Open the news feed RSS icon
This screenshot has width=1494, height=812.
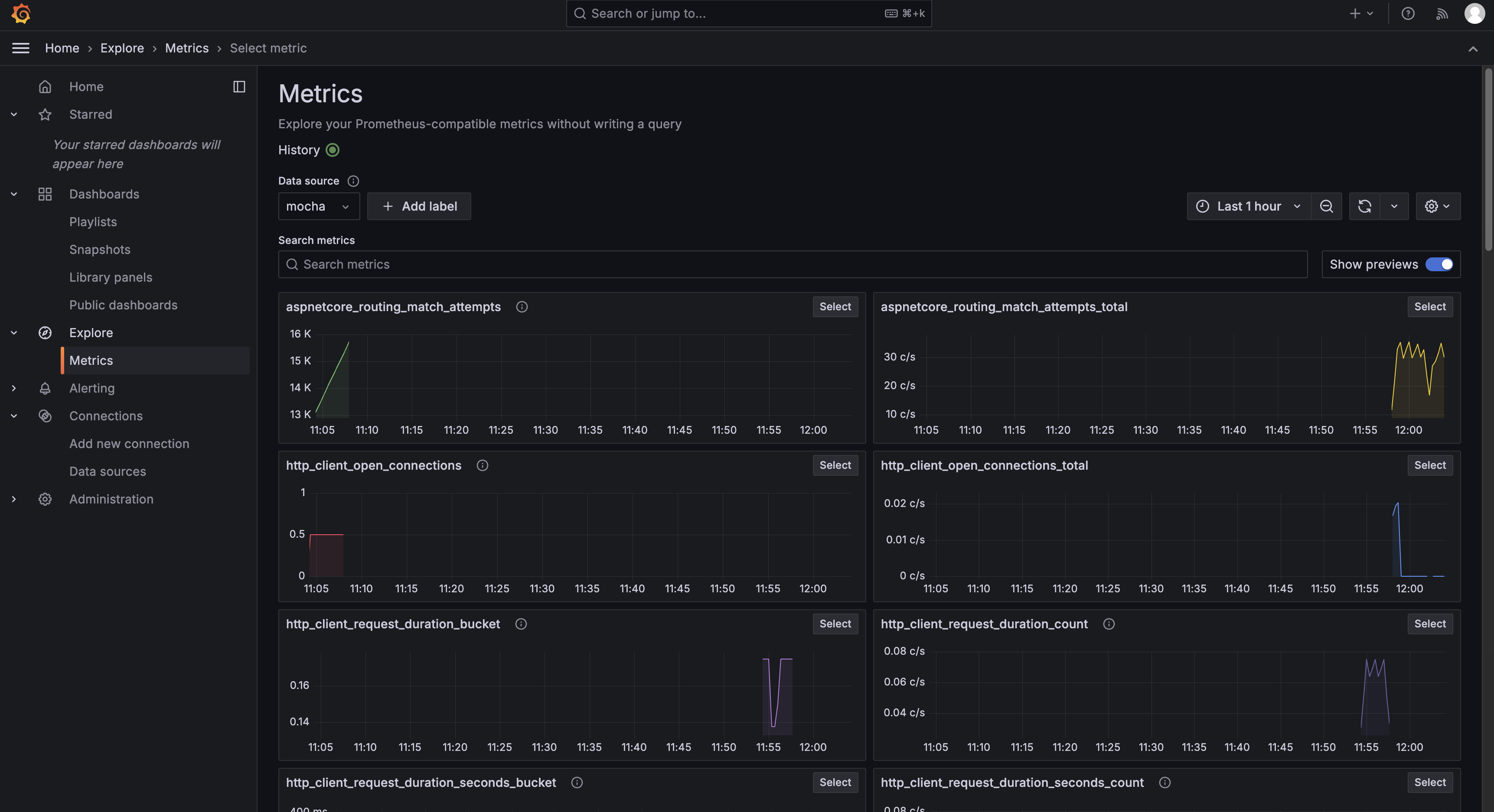(1442, 13)
